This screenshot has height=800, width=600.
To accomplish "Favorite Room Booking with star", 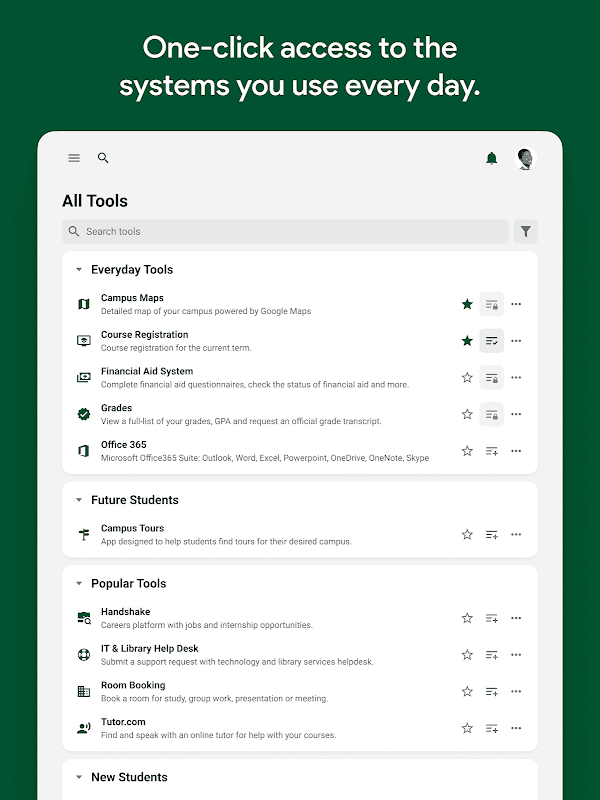I will pyautogui.click(x=467, y=692).
